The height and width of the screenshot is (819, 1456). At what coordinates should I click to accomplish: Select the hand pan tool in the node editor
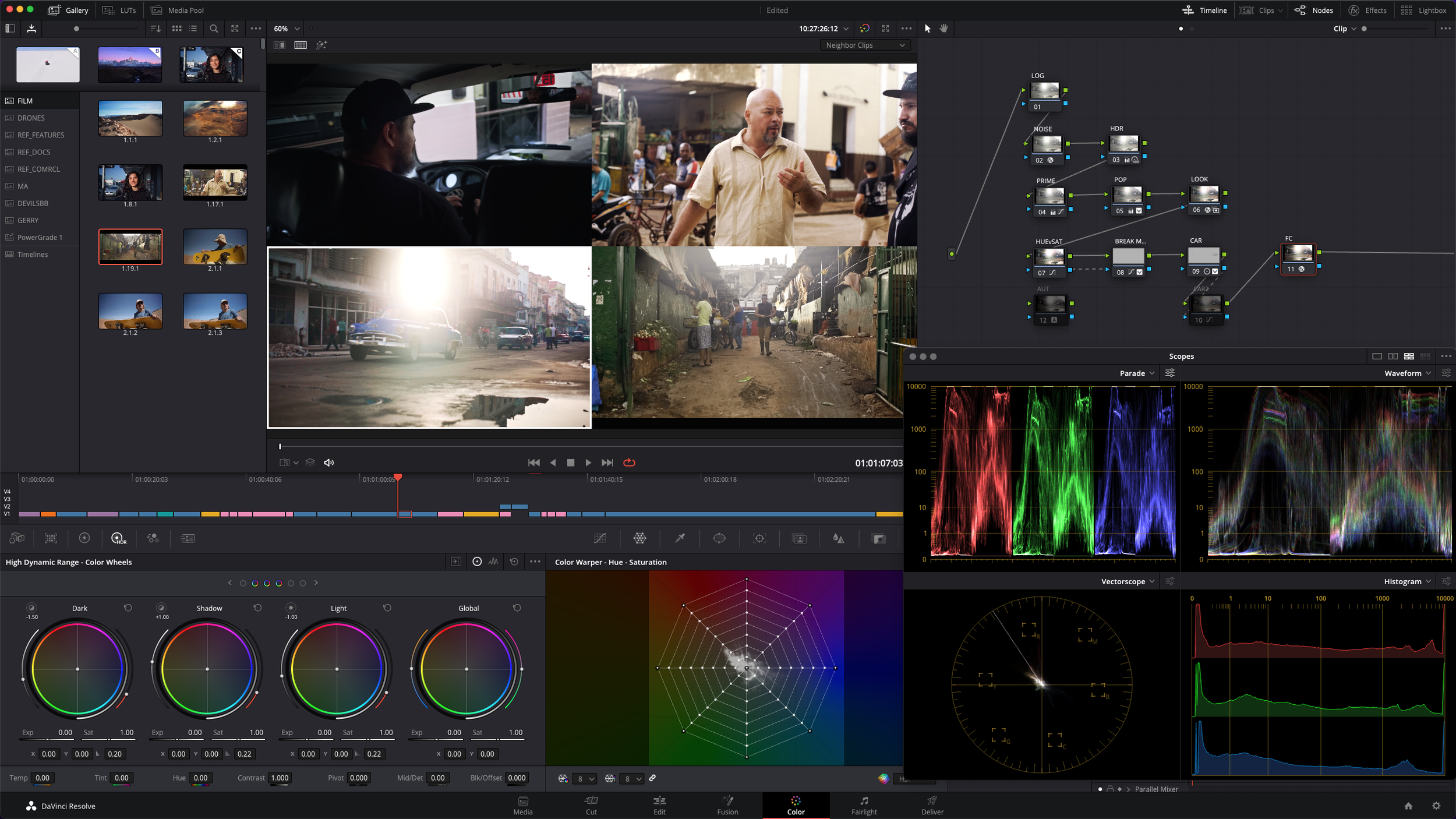coord(943,28)
